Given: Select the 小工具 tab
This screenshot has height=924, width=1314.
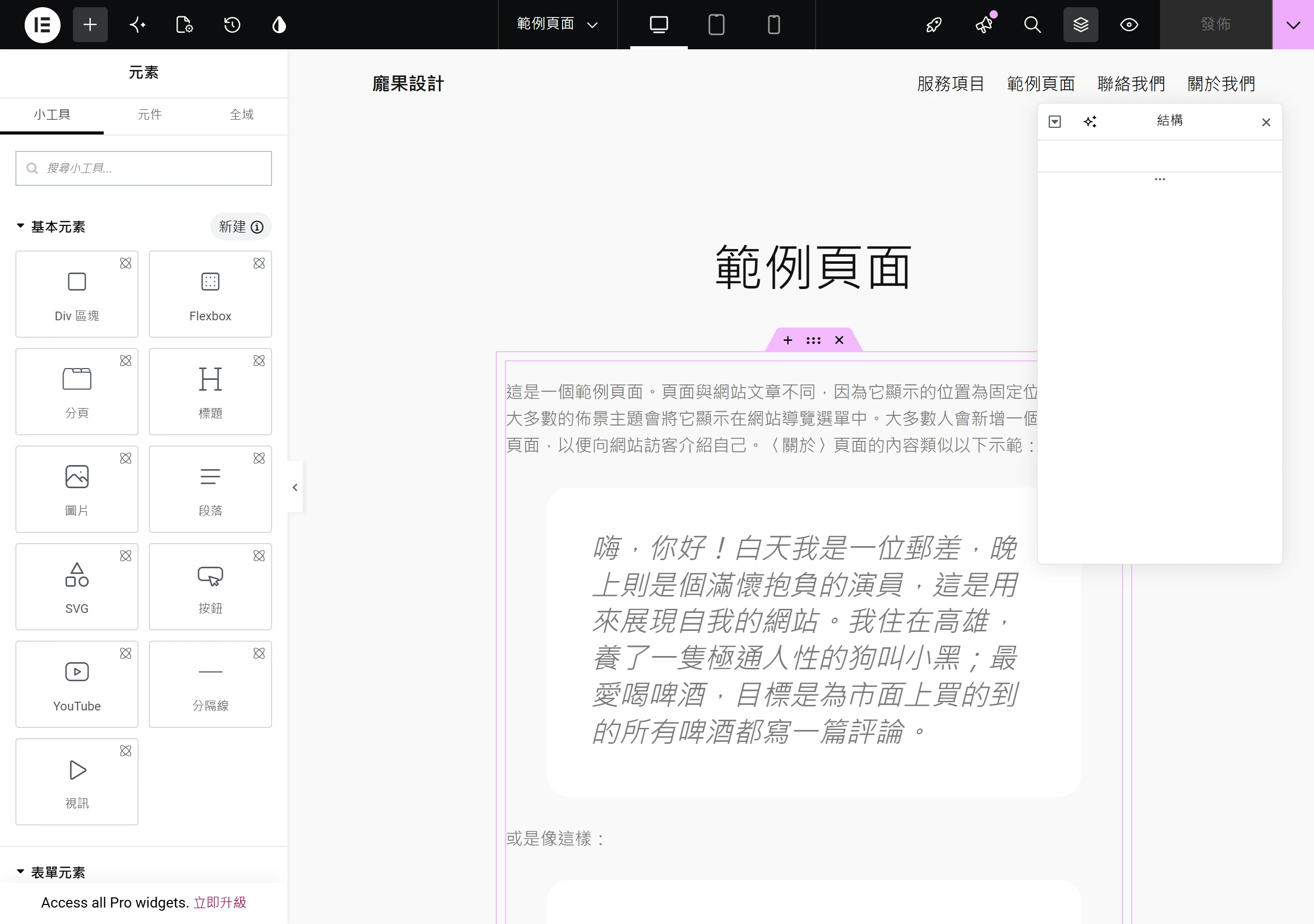Looking at the screenshot, I should (x=52, y=115).
